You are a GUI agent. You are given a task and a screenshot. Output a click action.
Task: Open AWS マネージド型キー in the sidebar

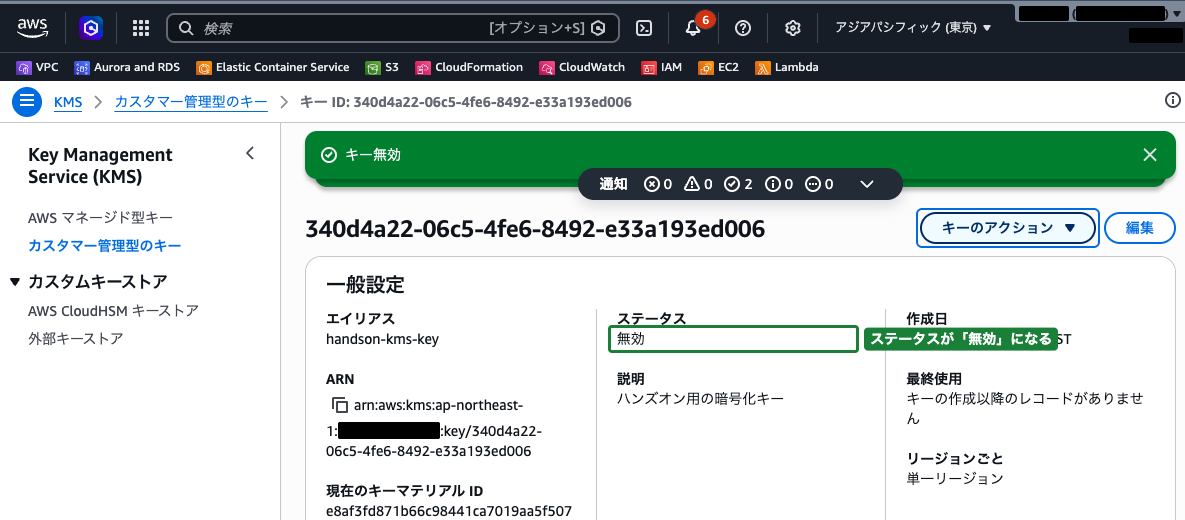pyautogui.click(x=101, y=218)
